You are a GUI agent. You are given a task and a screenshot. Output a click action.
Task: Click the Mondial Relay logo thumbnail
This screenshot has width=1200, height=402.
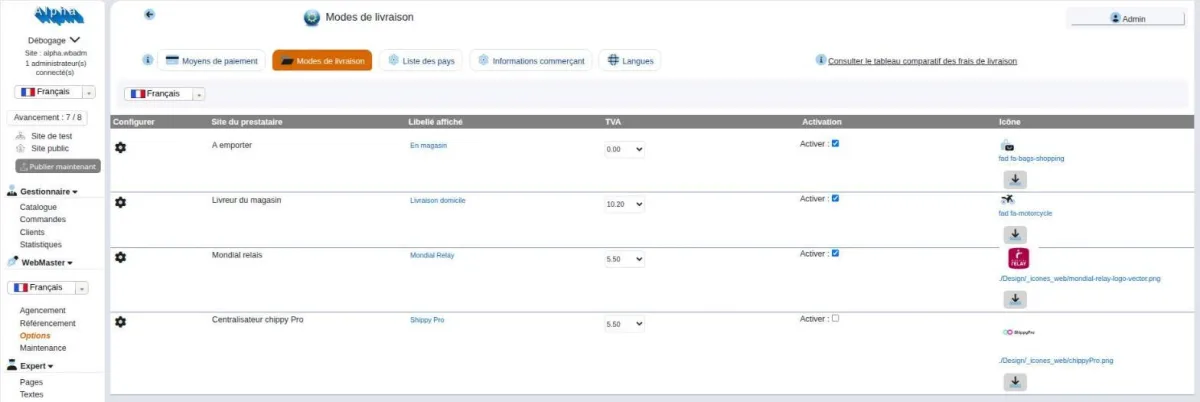pos(1018,259)
